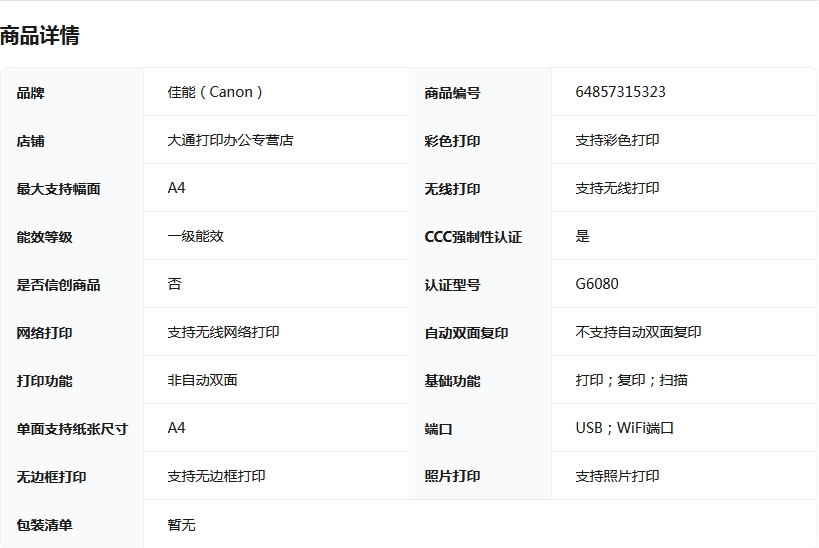Select the 品牌 label cell
The width and height of the screenshot is (819, 548).
pyautogui.click(x=30, y=93)
